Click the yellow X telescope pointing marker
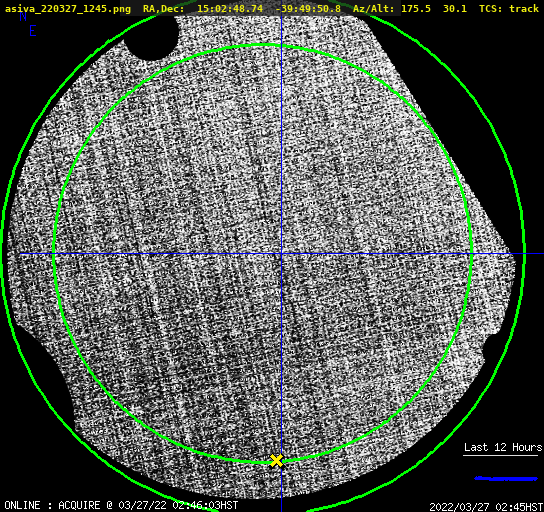 coord(277,461)
